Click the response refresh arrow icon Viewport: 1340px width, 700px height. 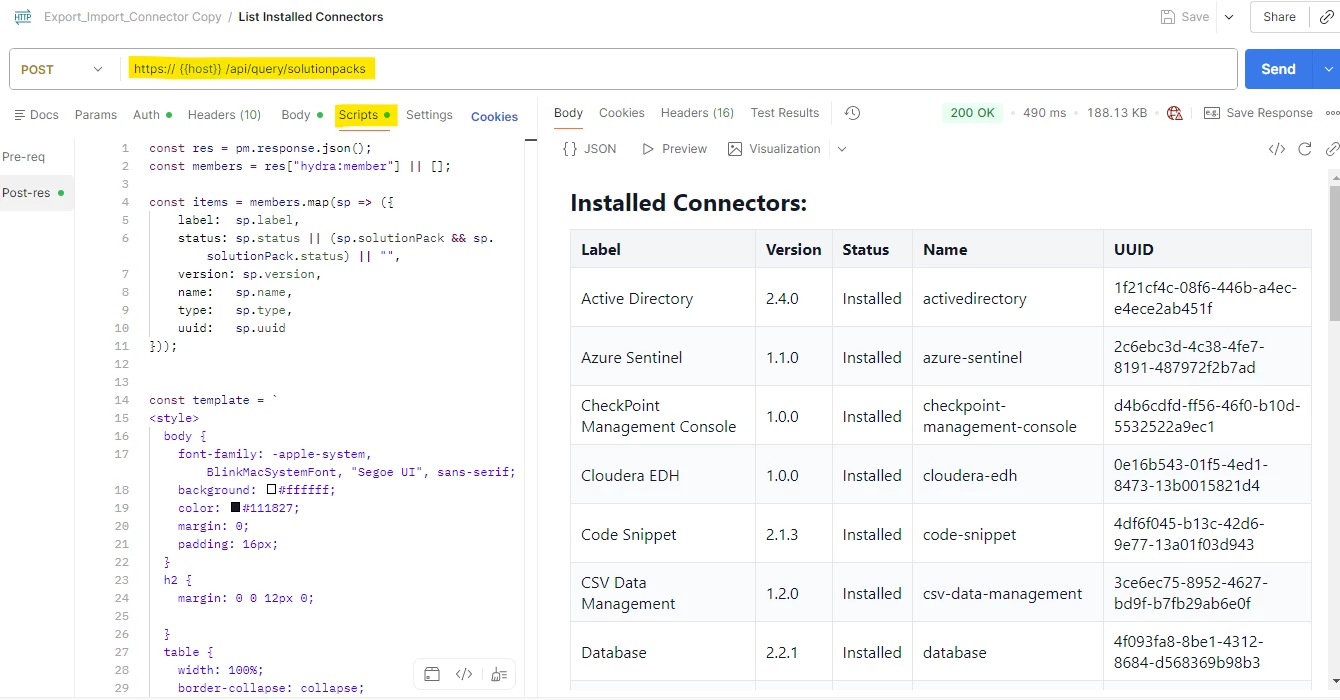point(1305,149)
